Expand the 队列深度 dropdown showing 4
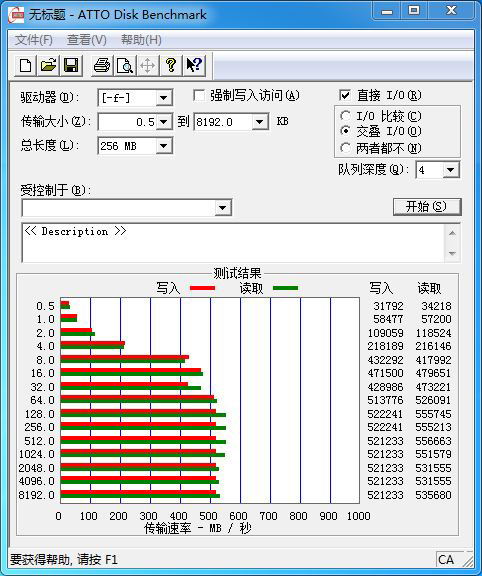 pos(450,170)
